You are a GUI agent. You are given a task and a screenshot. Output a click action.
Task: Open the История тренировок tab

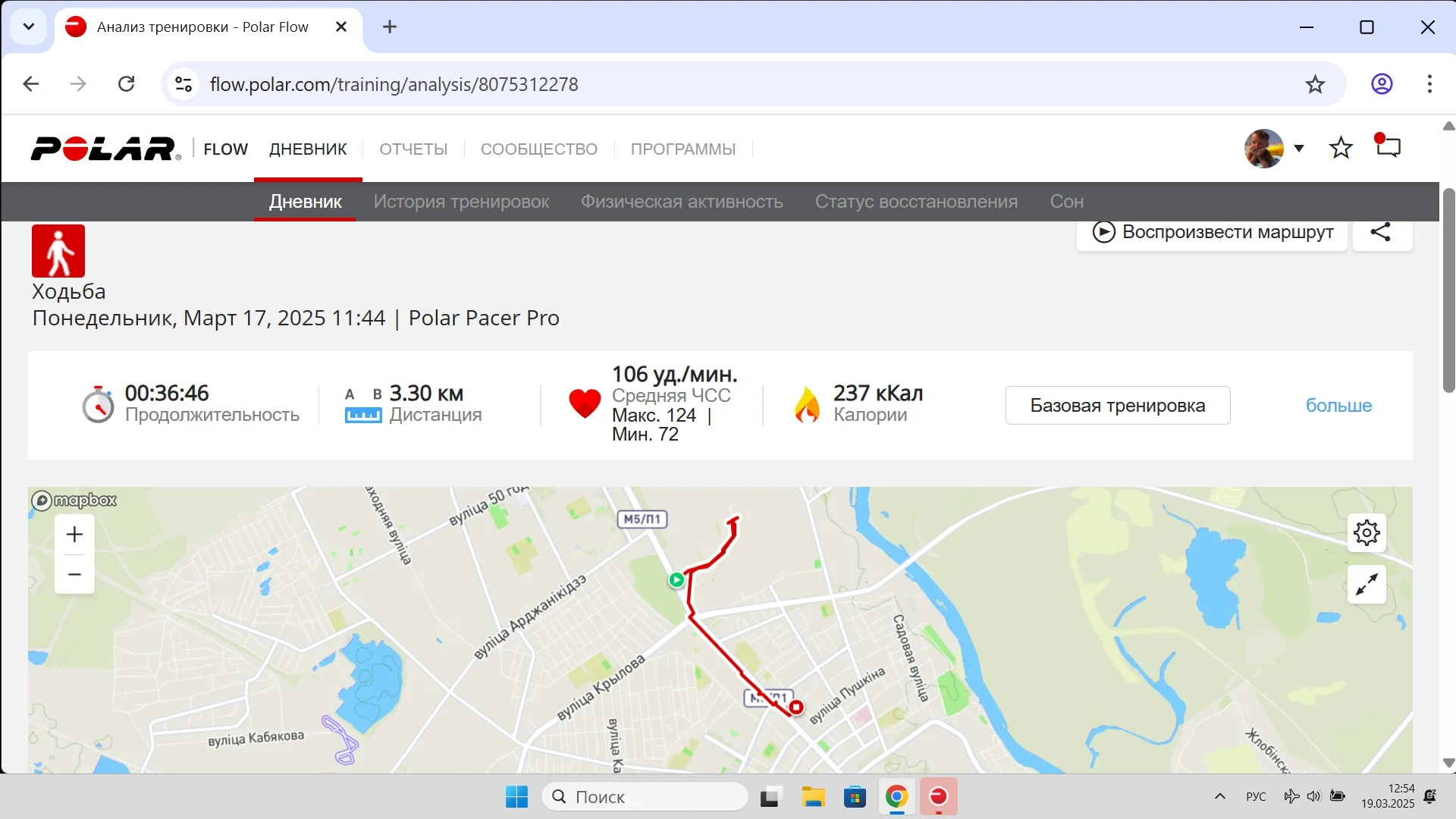click(x=461, y=202)
